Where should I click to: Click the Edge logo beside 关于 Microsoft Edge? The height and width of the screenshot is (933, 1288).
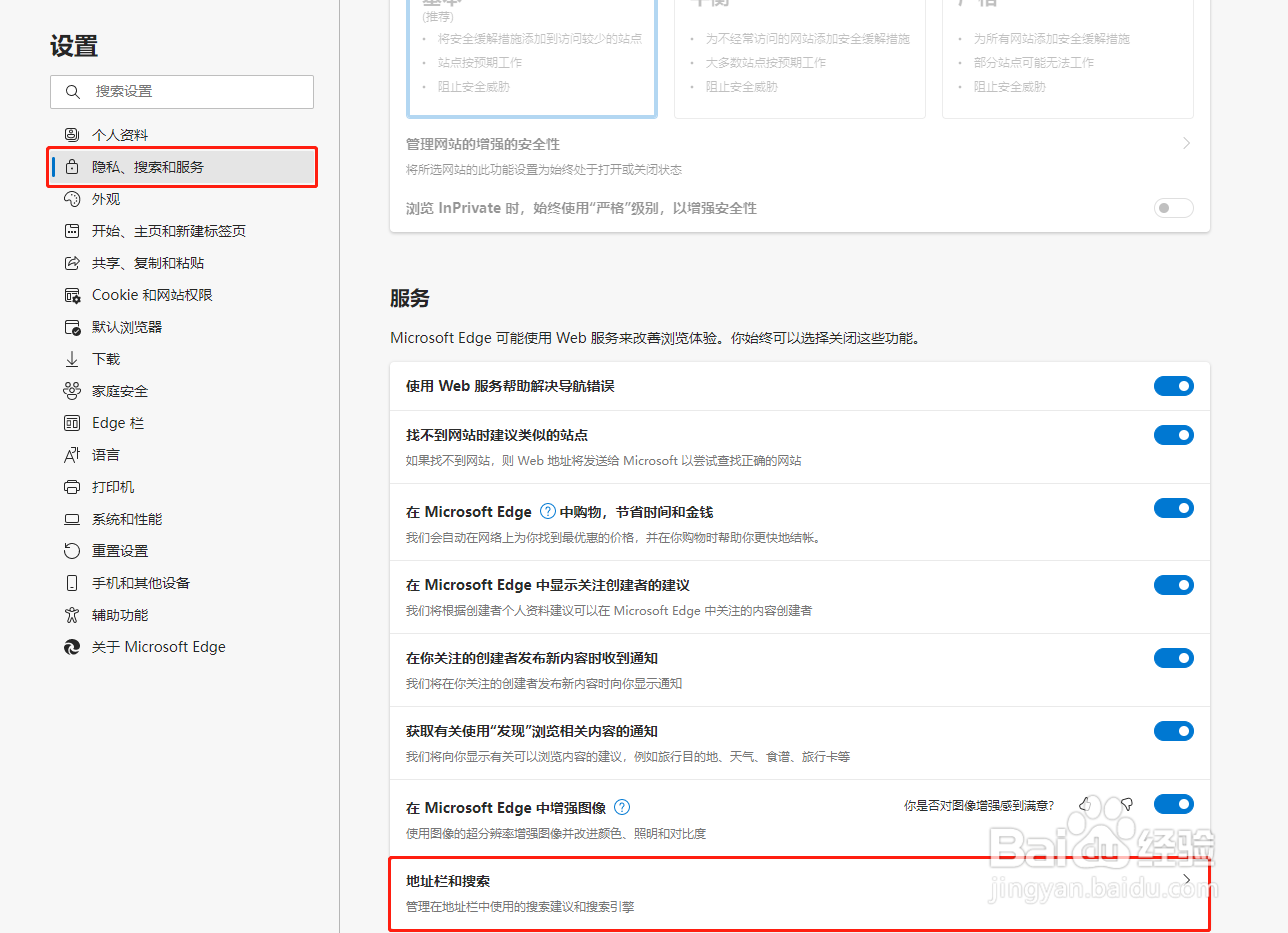[72, 647]
